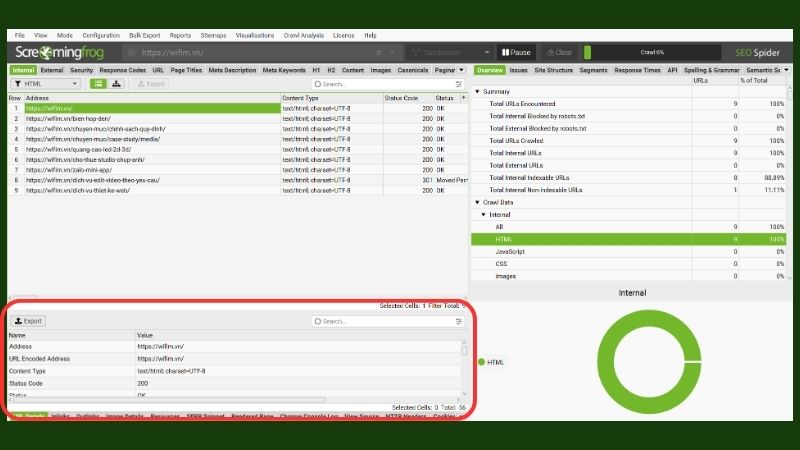
Task: Open search options in upper search box
Action: pyautogui.click(x=458, y=84)
